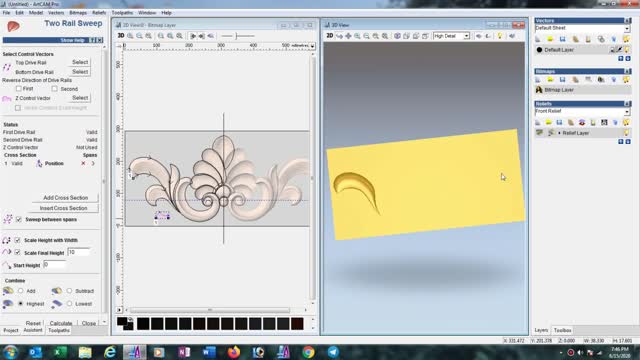Click red preview icon in Reliefs panel

coord(582,122)
